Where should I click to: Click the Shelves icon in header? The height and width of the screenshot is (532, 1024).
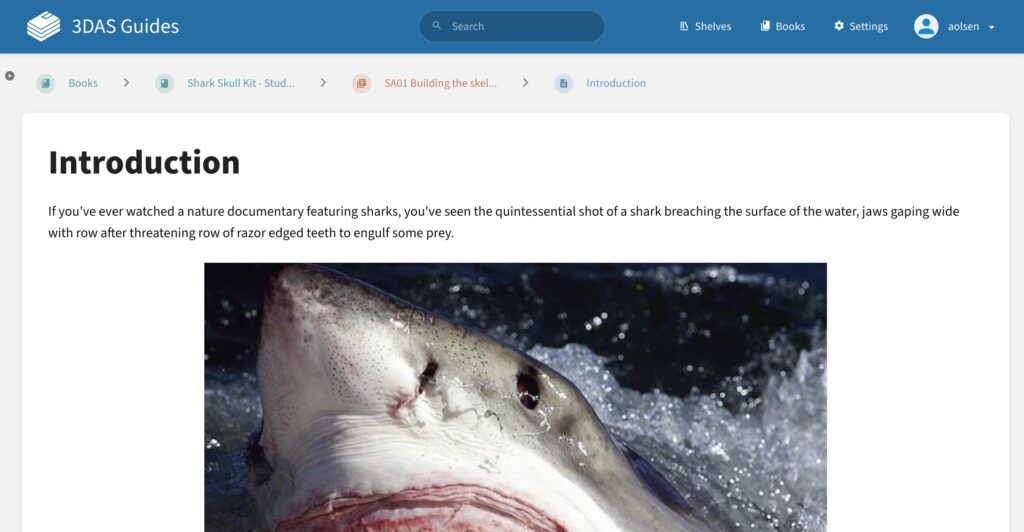pos(684,26)
